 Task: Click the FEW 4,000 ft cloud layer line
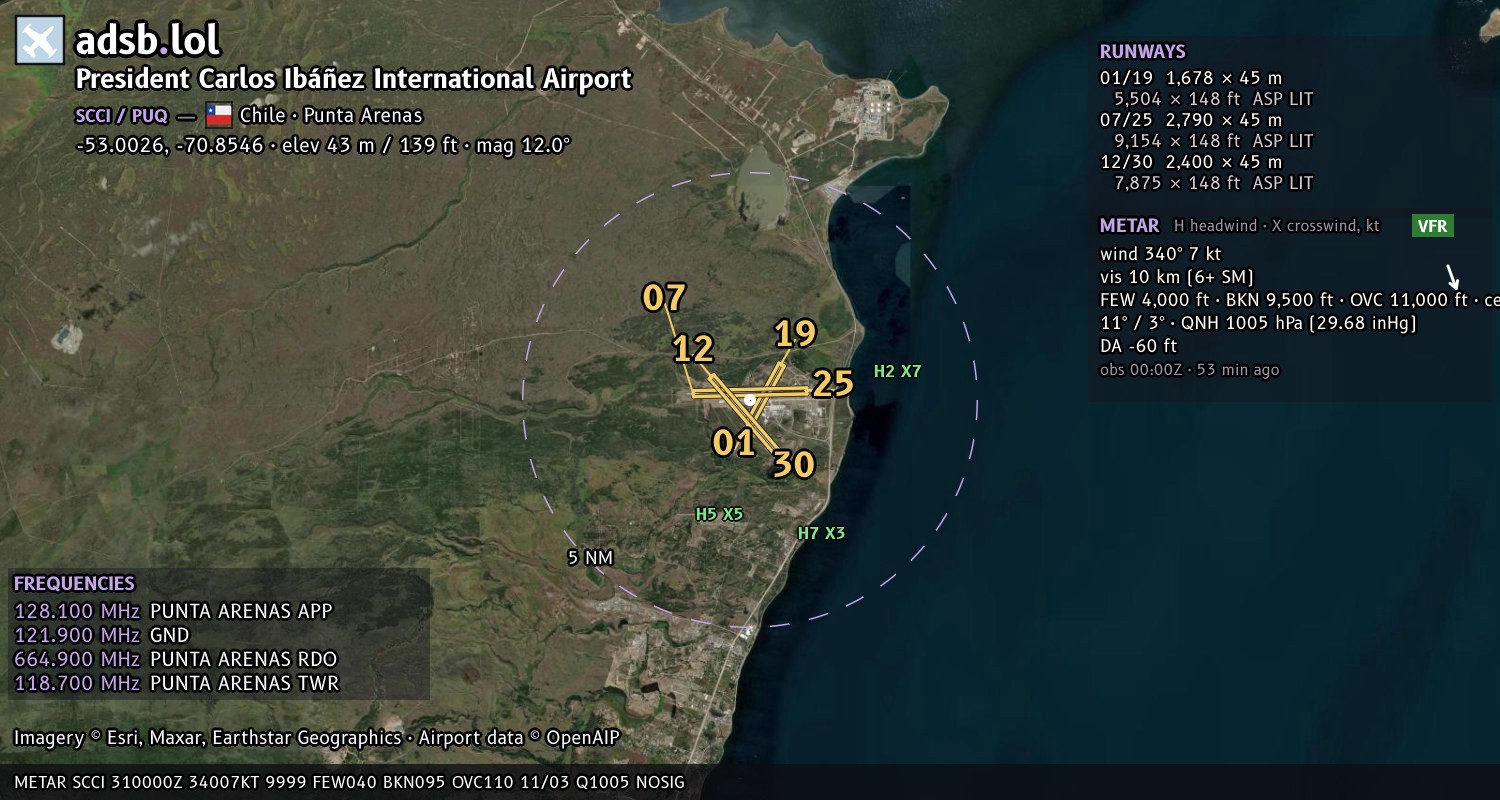coord(1299,300)
